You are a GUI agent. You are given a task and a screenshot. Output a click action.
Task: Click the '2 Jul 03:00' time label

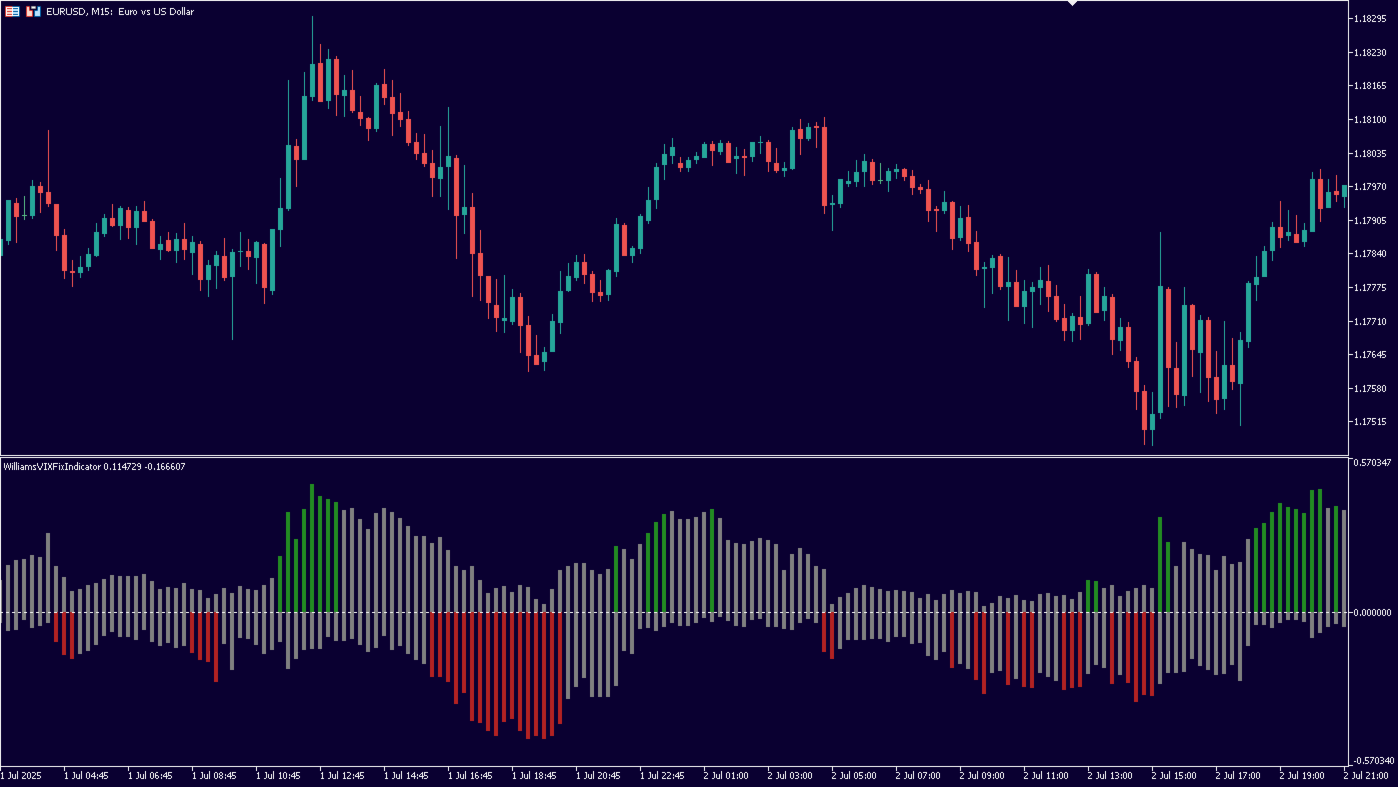pos(790,776)
